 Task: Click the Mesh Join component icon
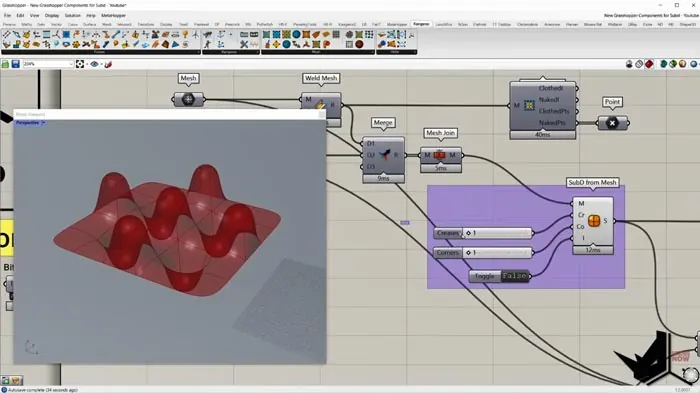point(440,155)
